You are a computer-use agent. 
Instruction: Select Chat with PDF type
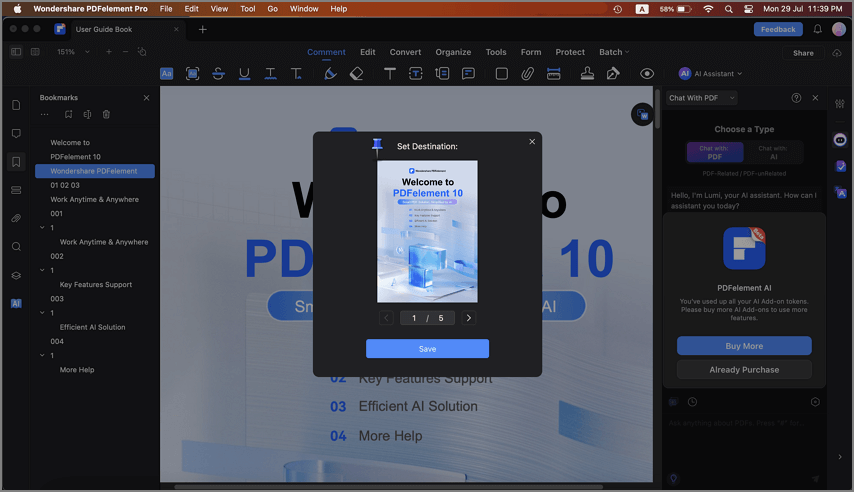[x=715, y=152]
